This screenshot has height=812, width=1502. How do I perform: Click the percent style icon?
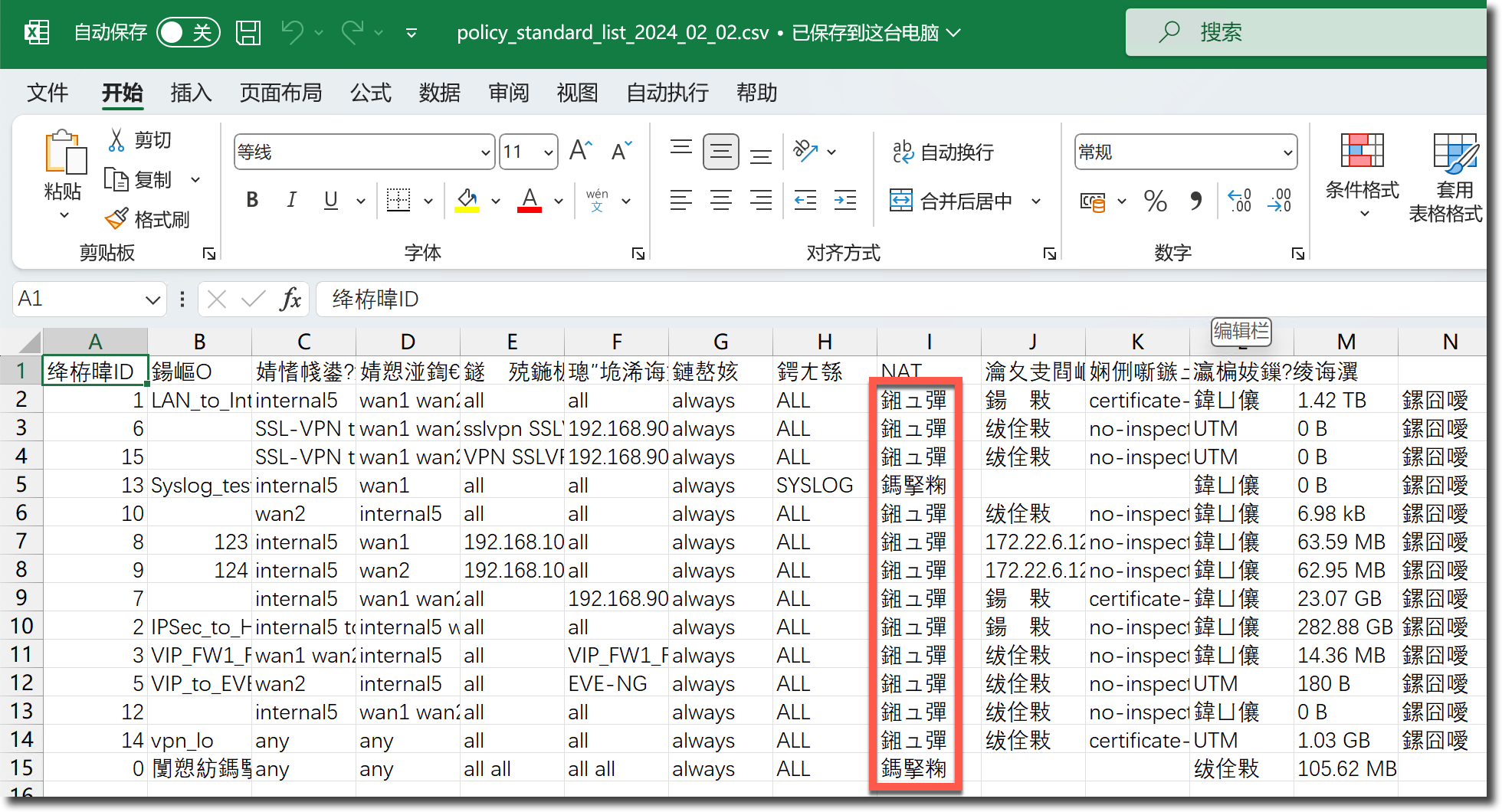pyautogui.click(x=1155, y=201)
